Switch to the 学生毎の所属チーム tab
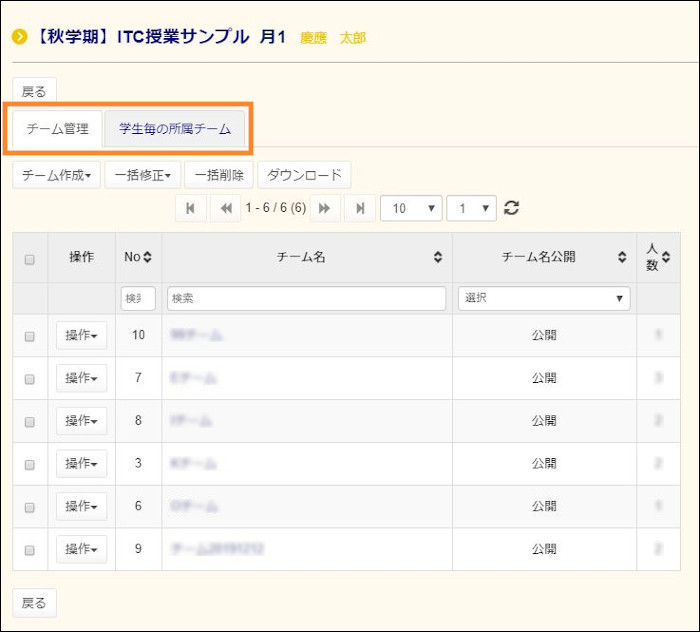 [x=175, y=128]
